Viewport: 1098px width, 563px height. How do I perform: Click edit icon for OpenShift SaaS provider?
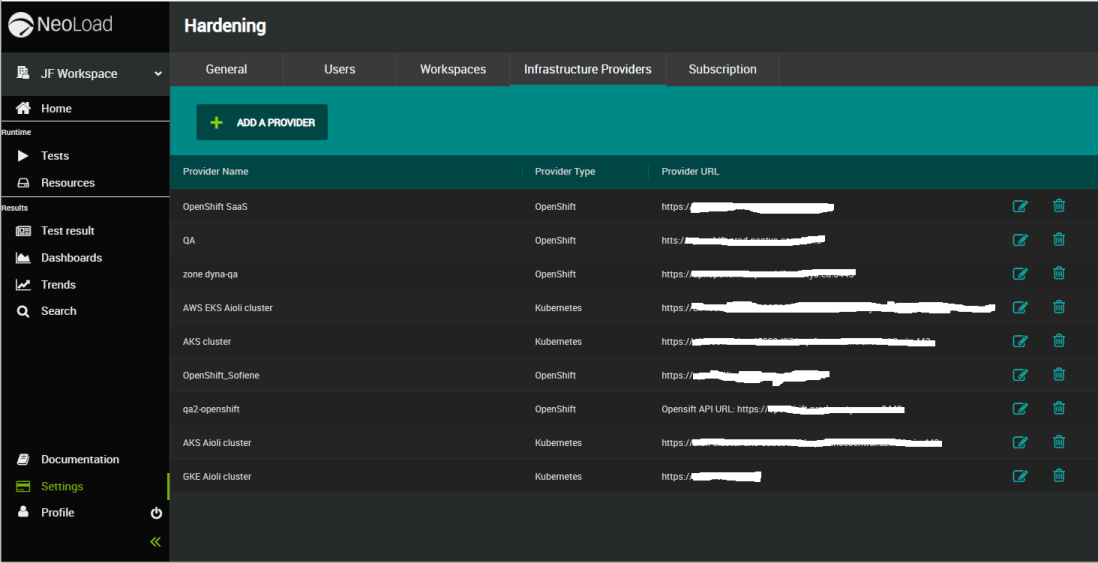coord(1019,207)
